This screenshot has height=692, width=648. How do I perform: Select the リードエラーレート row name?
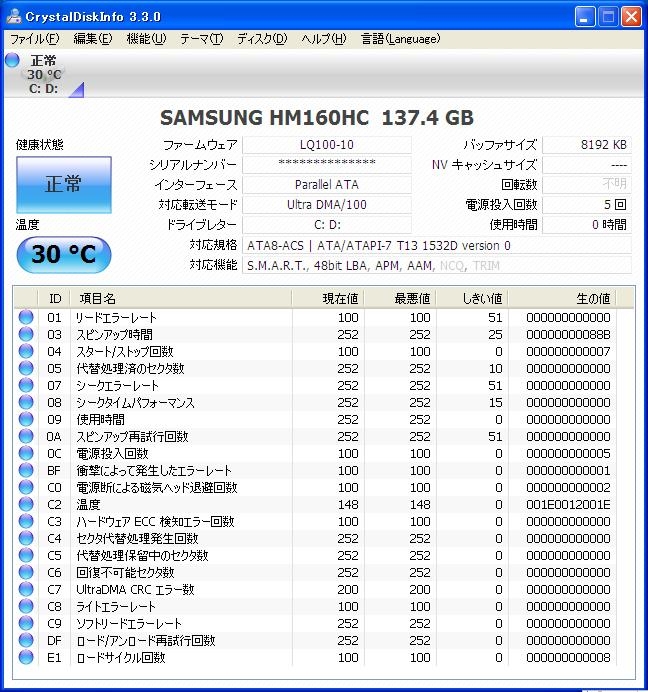116,317
